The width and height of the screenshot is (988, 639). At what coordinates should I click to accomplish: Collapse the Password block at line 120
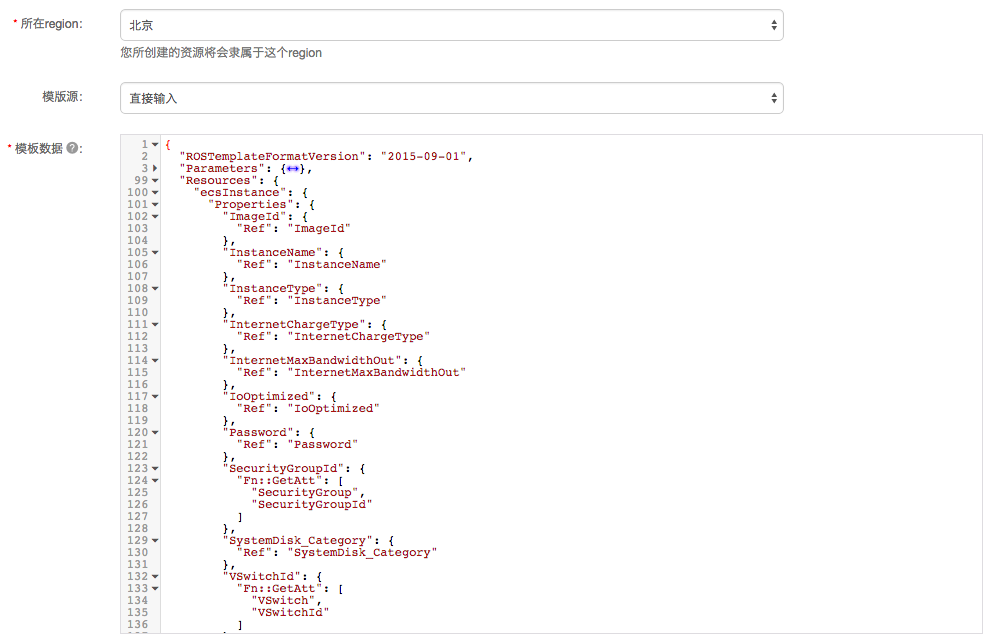(155, 432)
